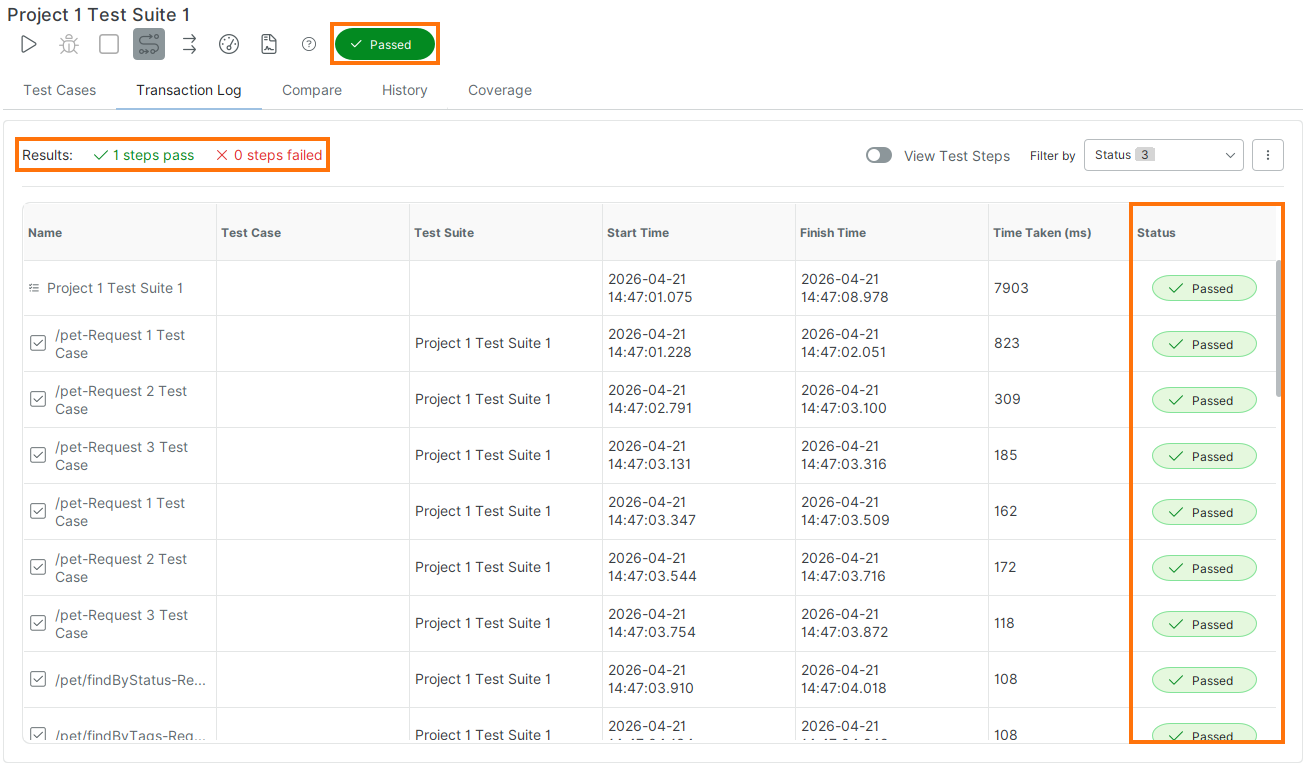Image resolution: width=1306 pixels, height=766 pixels.
Task: Click Passed badge in the 309 ms row
Action: pos(1204,400)
